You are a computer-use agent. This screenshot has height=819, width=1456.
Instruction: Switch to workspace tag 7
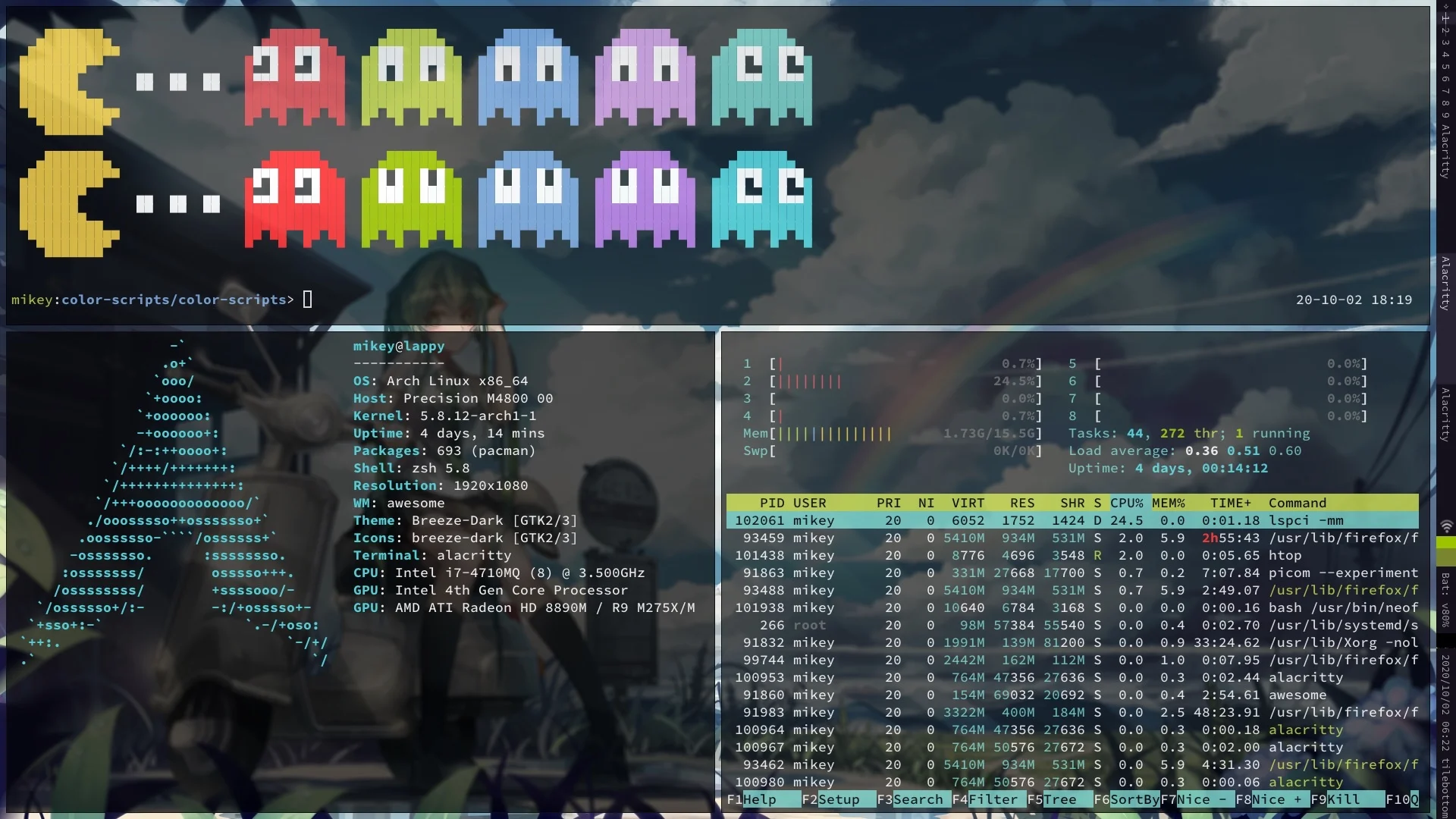pyautogui.click(x=1446, y=91)
